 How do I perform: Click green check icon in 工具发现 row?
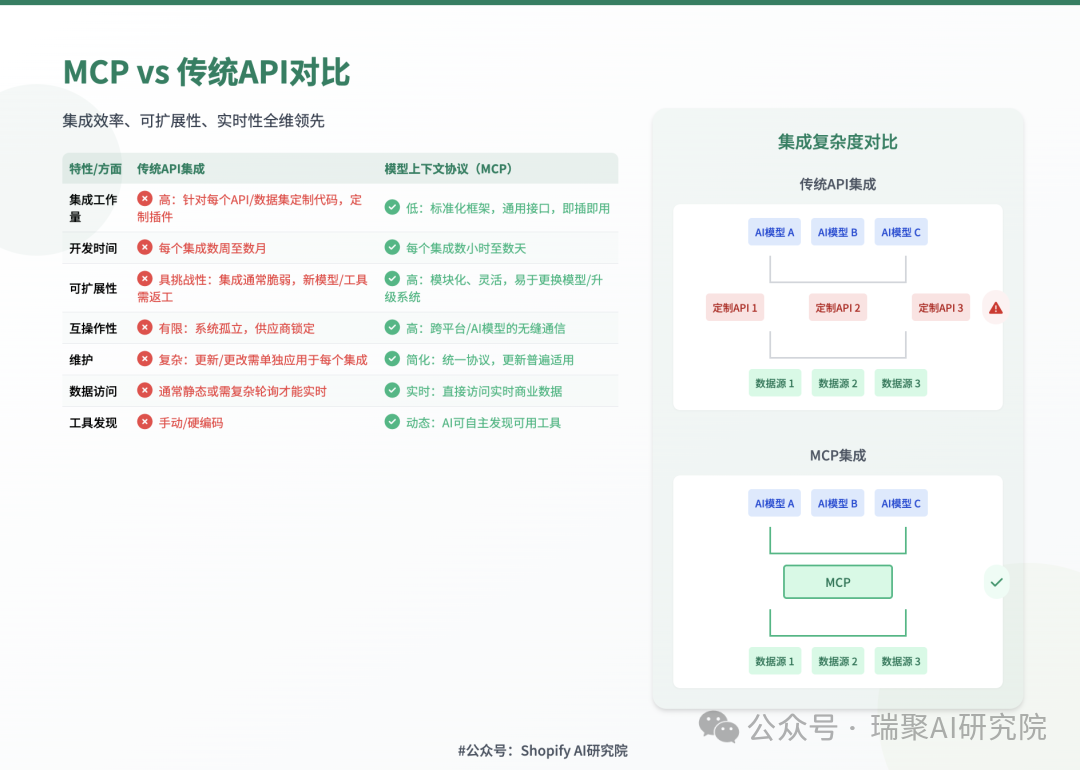pos(392,422)
